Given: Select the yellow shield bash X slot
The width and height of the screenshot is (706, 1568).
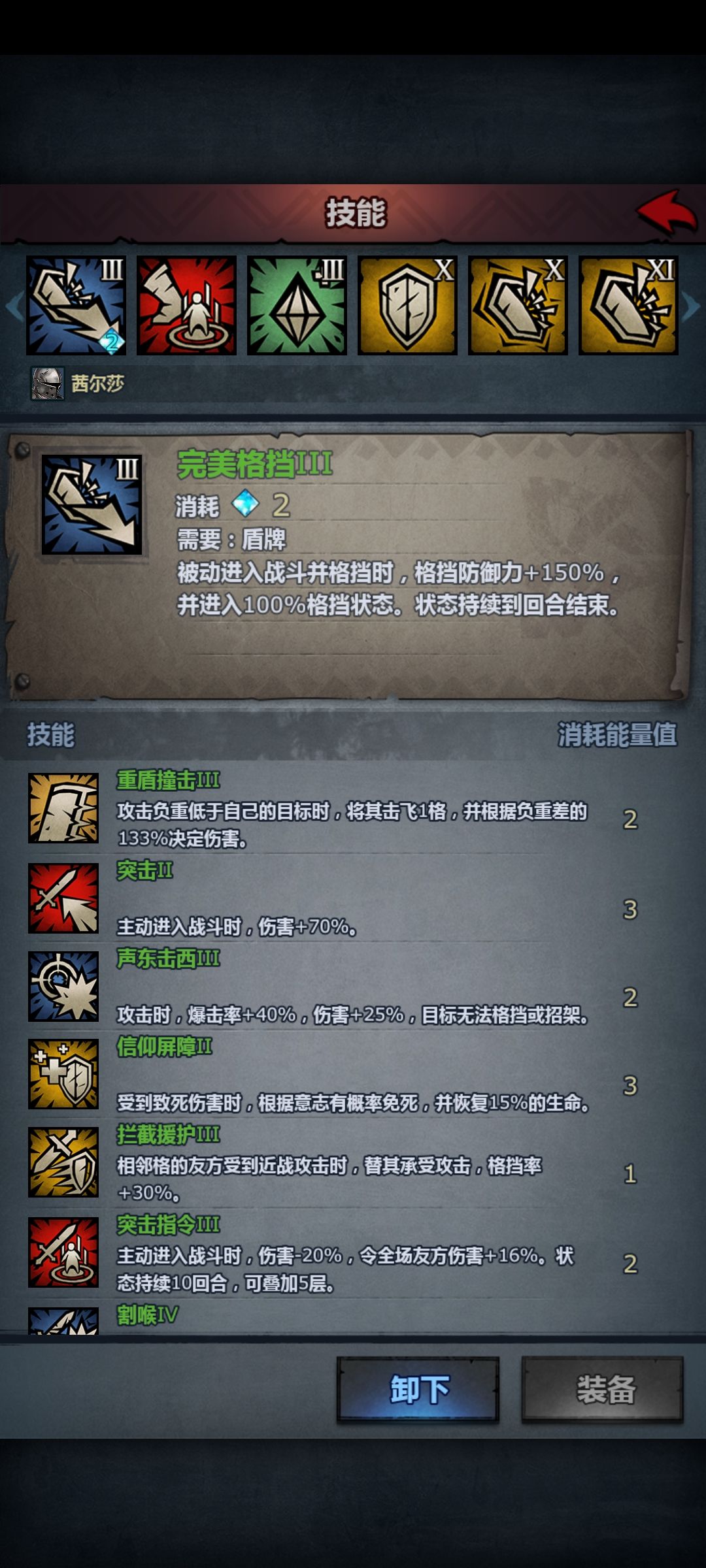Looking at the screenshot, I should 518,306.
